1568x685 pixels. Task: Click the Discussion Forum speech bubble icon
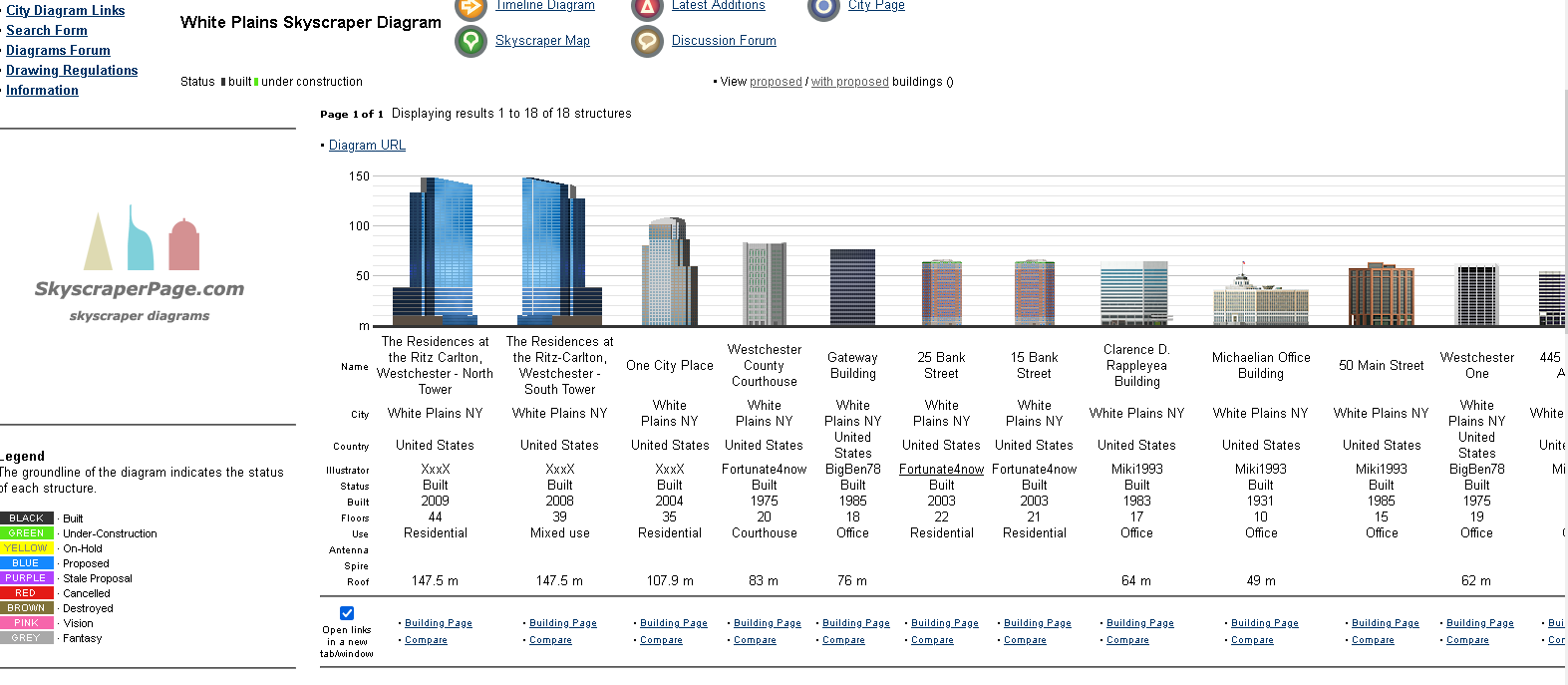647,41
